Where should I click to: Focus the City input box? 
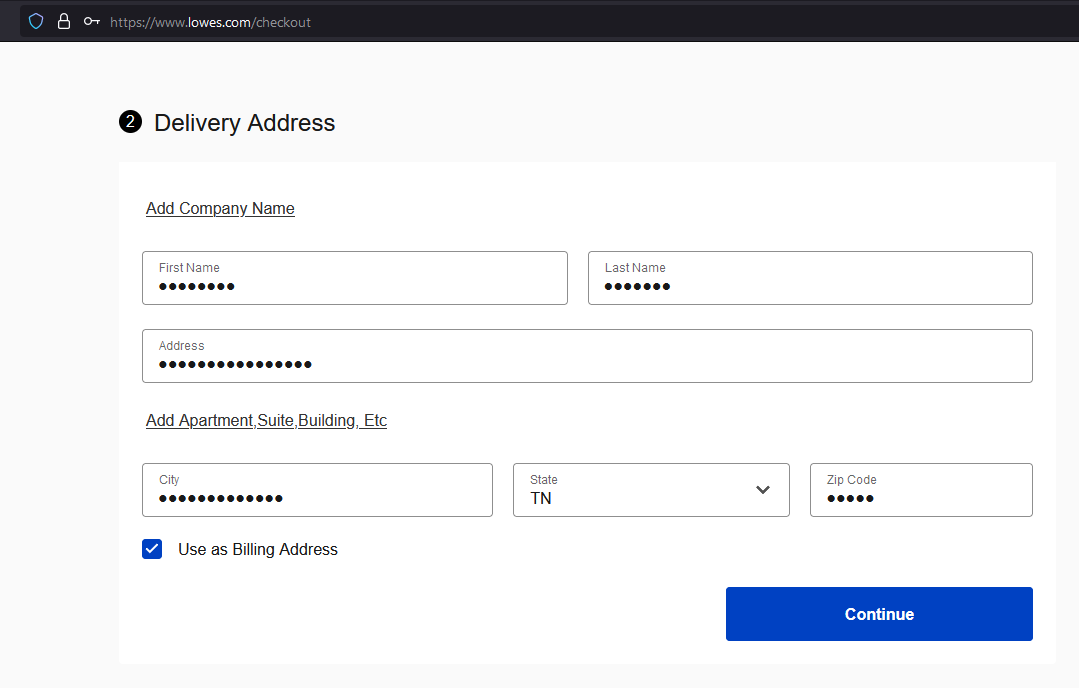point(317,490)
